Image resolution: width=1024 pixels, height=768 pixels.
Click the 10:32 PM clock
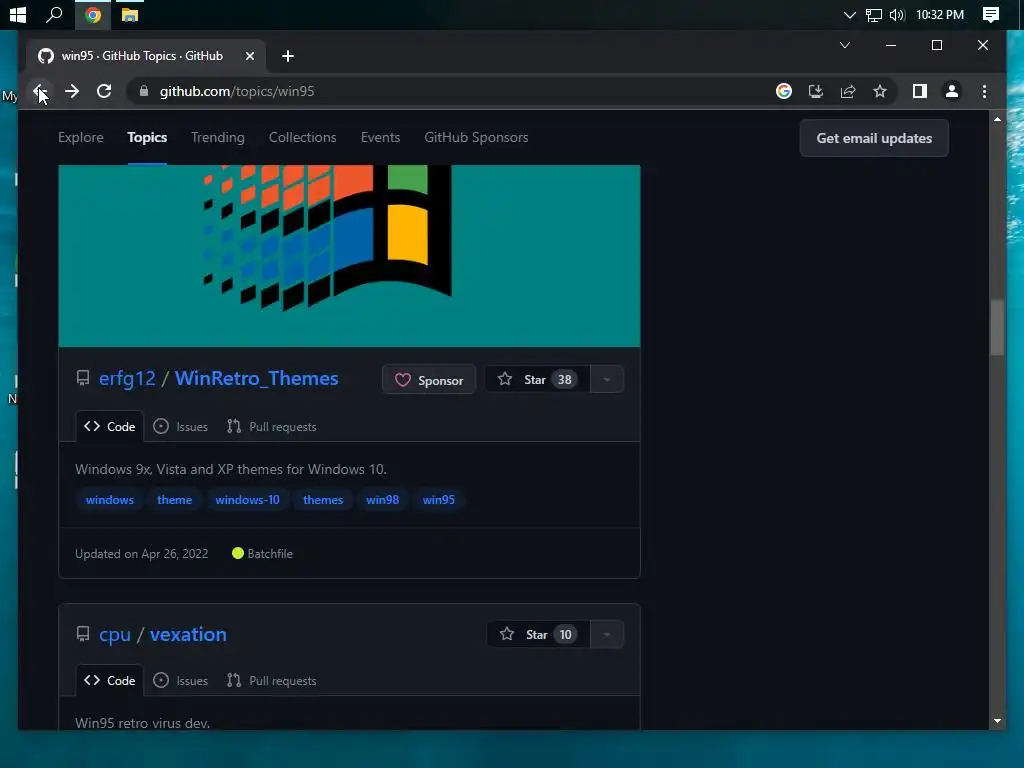point(940,14)
